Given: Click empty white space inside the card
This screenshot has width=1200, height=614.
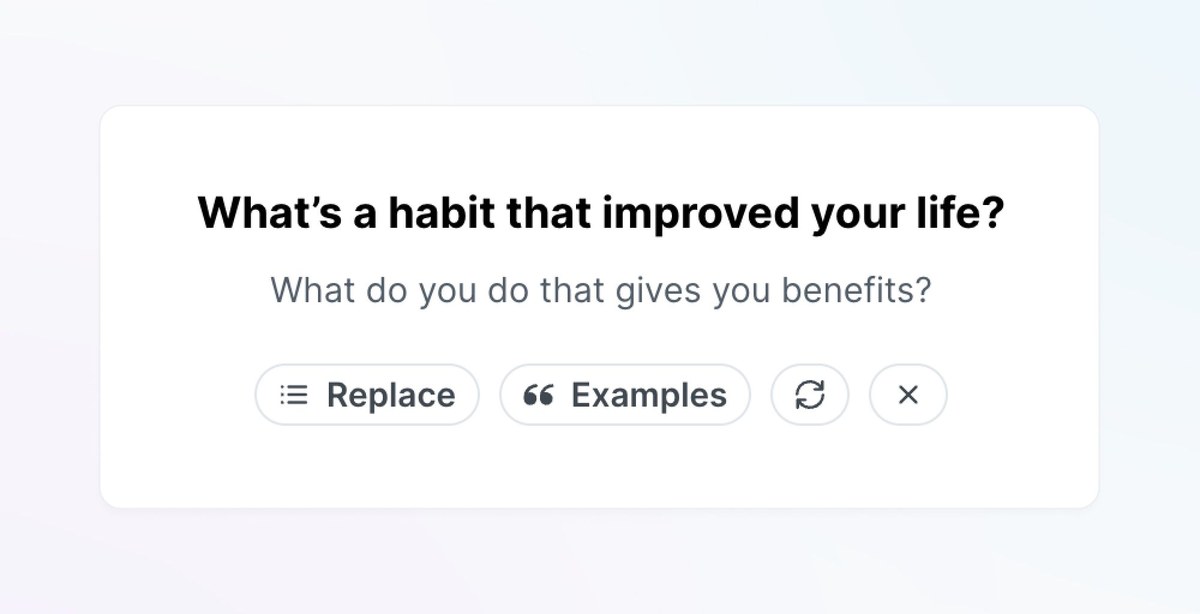Looking at the screenshot, I should click(x=600, y=465).
